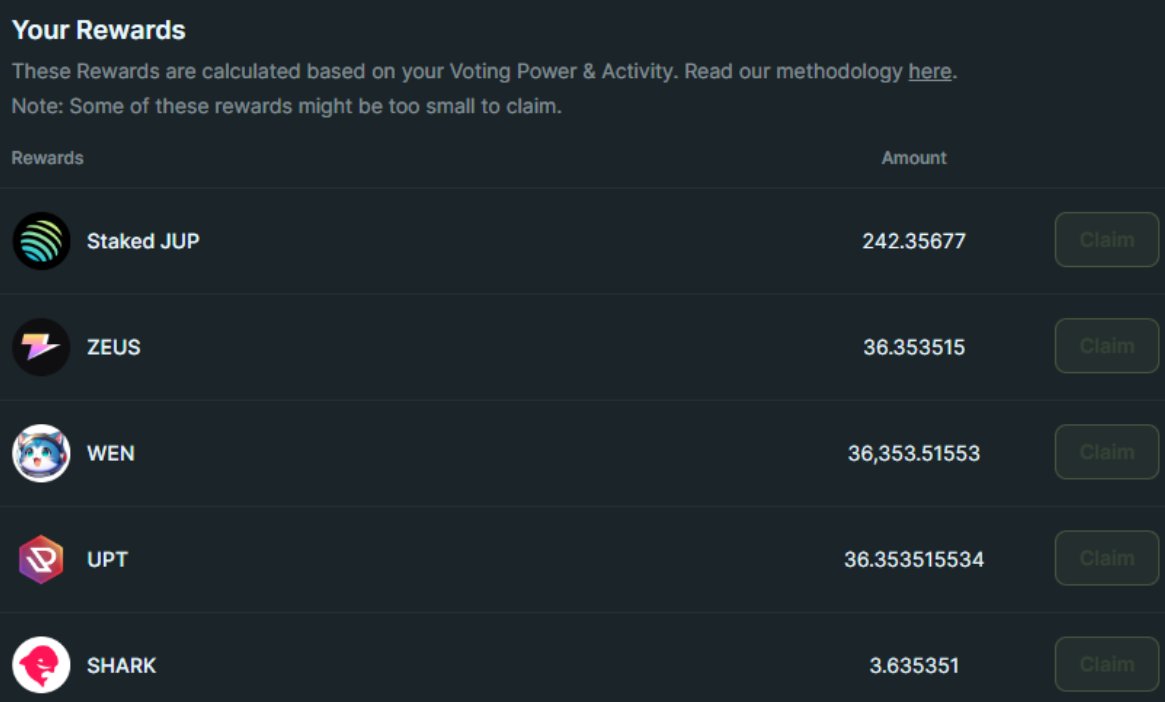This screenshot has width=1165, height=702.
Task: Open the methodology 'here' link
Action: [929, 71]
